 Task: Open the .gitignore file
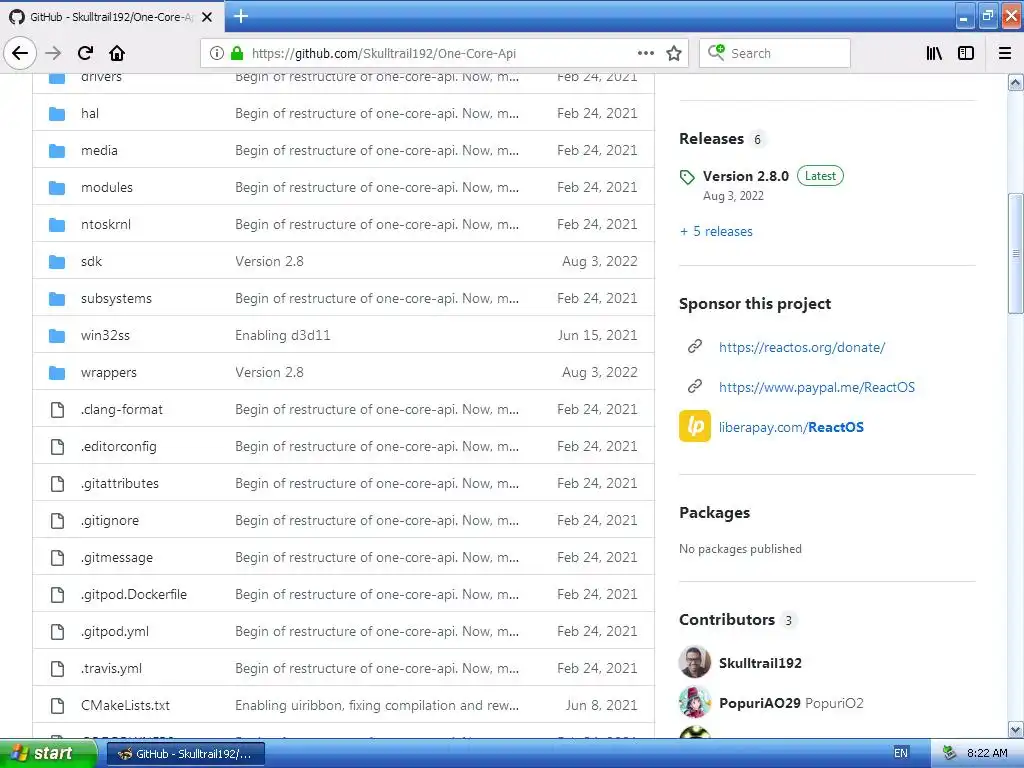click(110, 521)
